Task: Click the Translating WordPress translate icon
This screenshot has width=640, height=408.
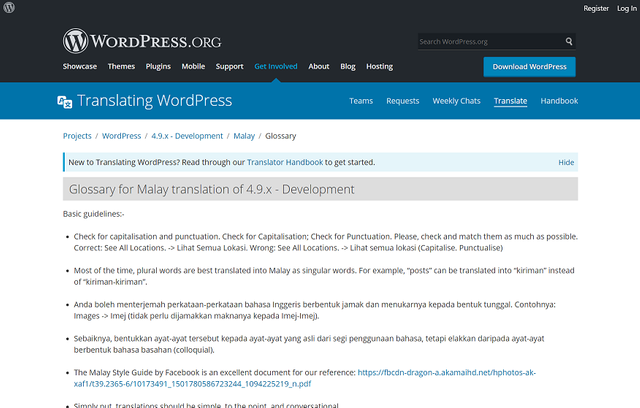Action: [x=64, y=102]
